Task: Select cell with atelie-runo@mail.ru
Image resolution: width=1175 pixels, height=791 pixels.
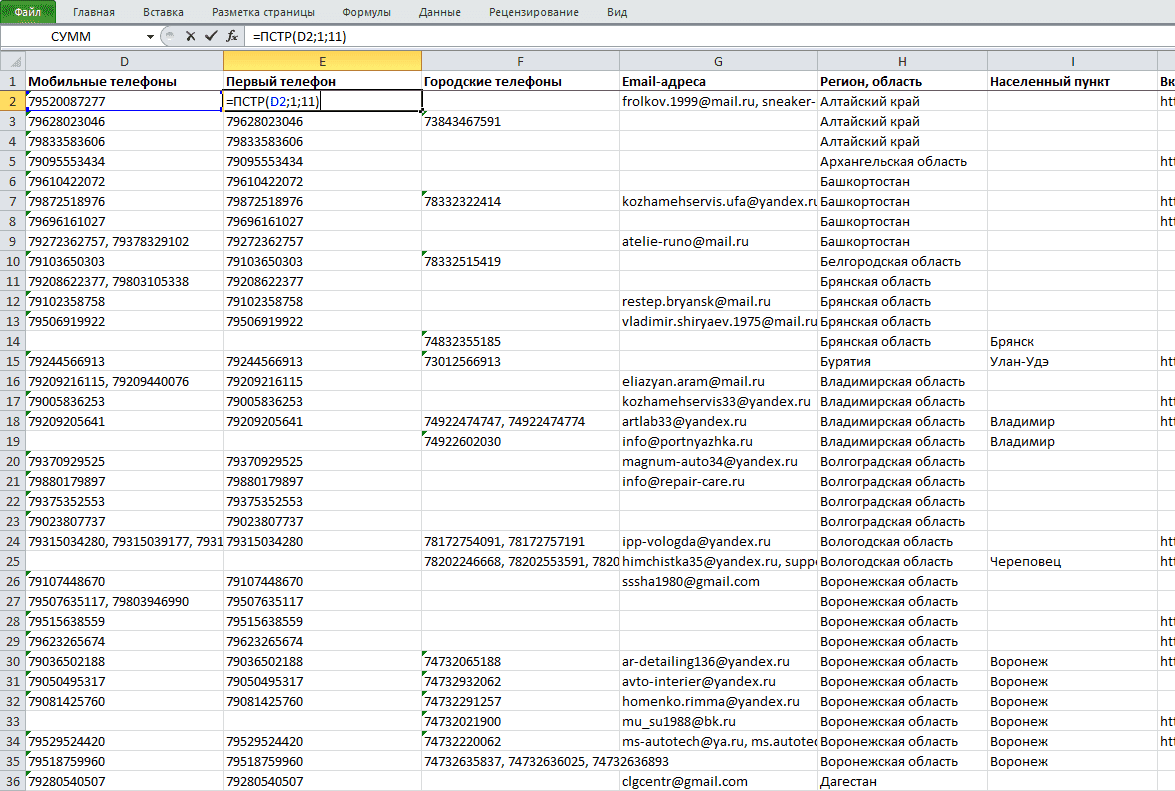Action: (x=718, y=241)
